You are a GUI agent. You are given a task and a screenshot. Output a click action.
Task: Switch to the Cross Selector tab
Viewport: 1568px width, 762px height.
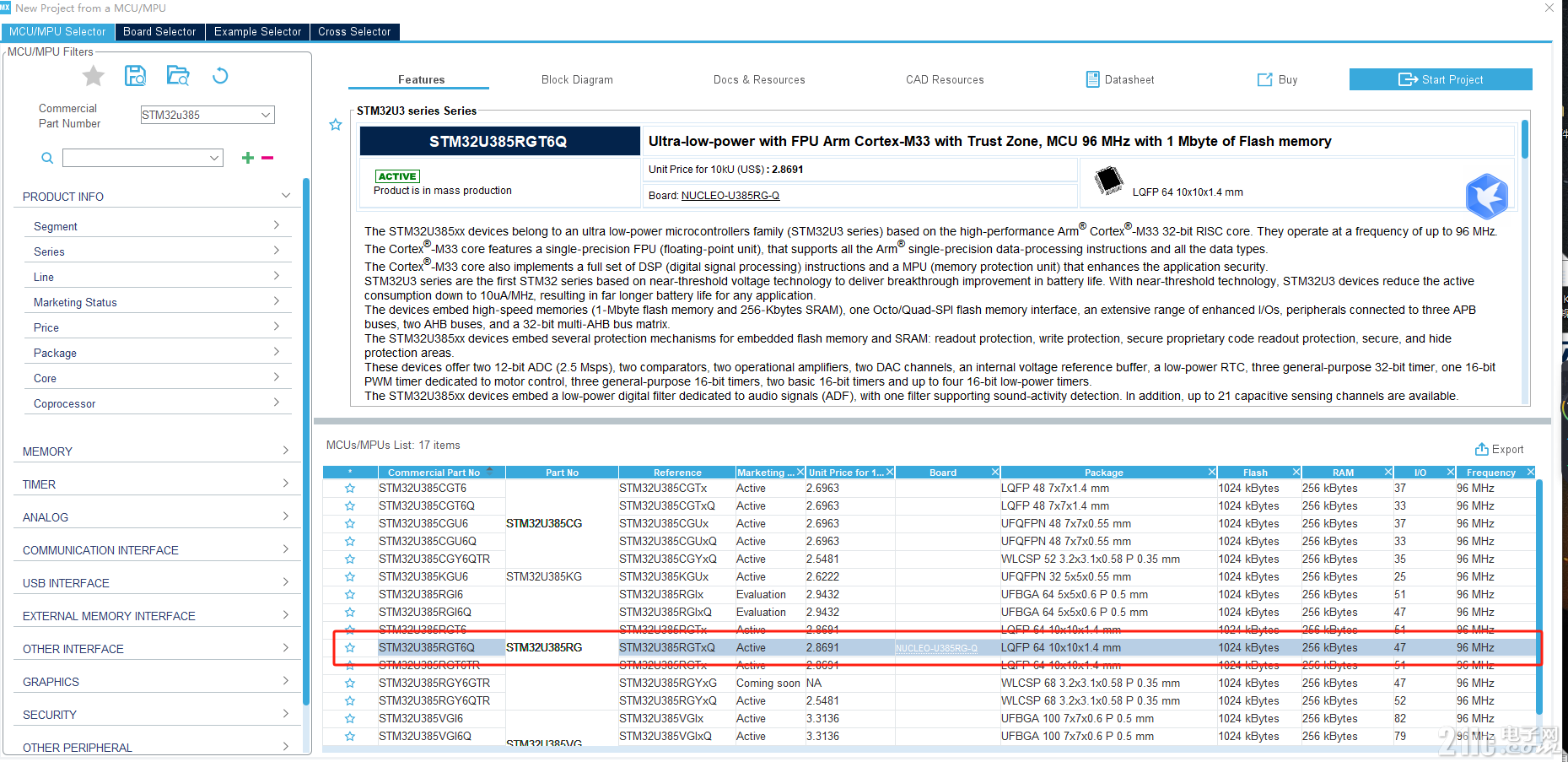click(354, 32)
